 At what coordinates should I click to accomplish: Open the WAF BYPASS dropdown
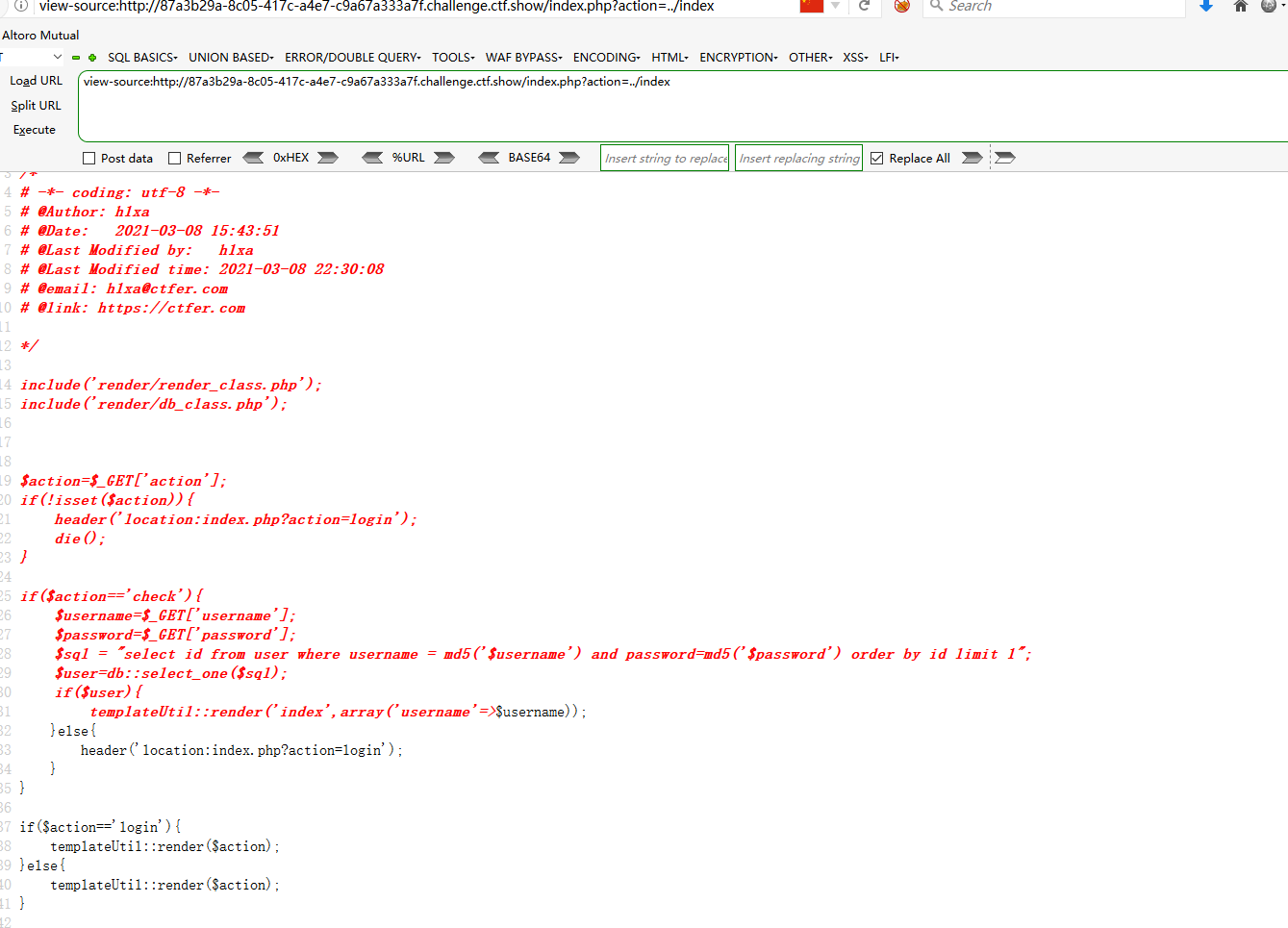point(522,57)
